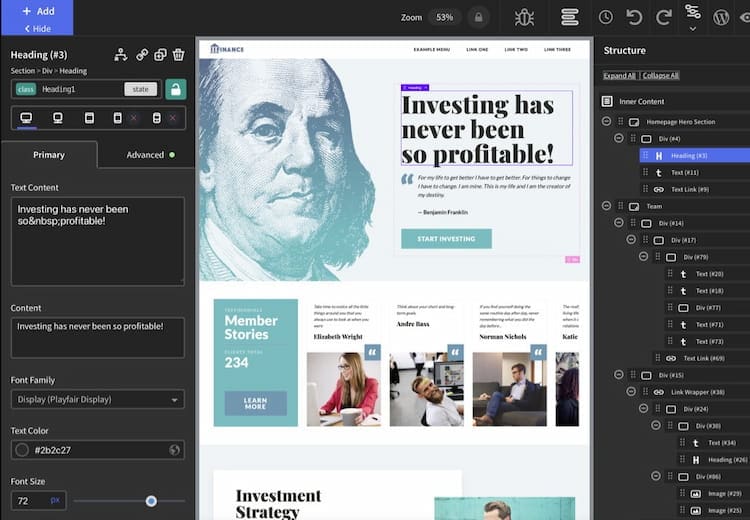750x520 pixels.
Task: Open the Manage settings sliders menu
Action: point(693,17)
